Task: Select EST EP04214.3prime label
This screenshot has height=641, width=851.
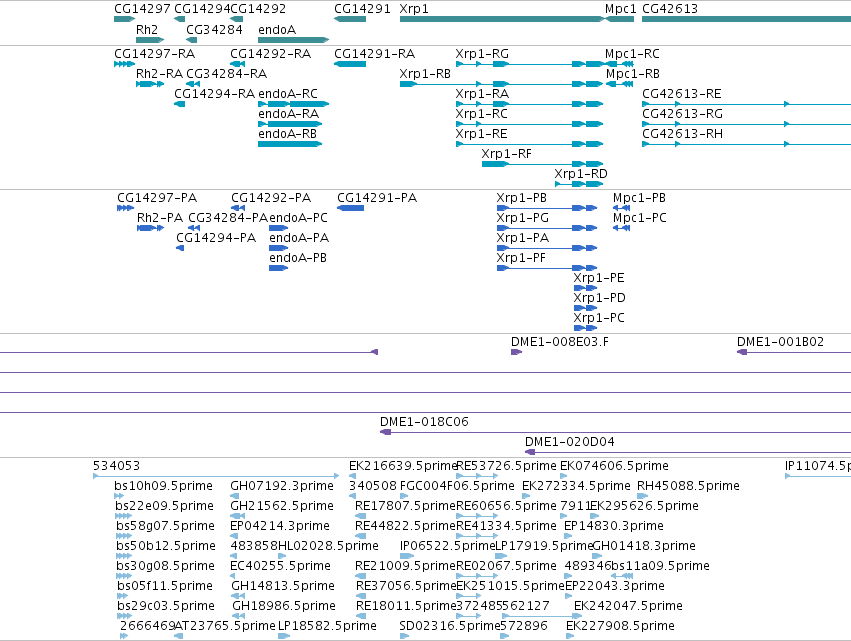Action: click(x=280, y=526)
